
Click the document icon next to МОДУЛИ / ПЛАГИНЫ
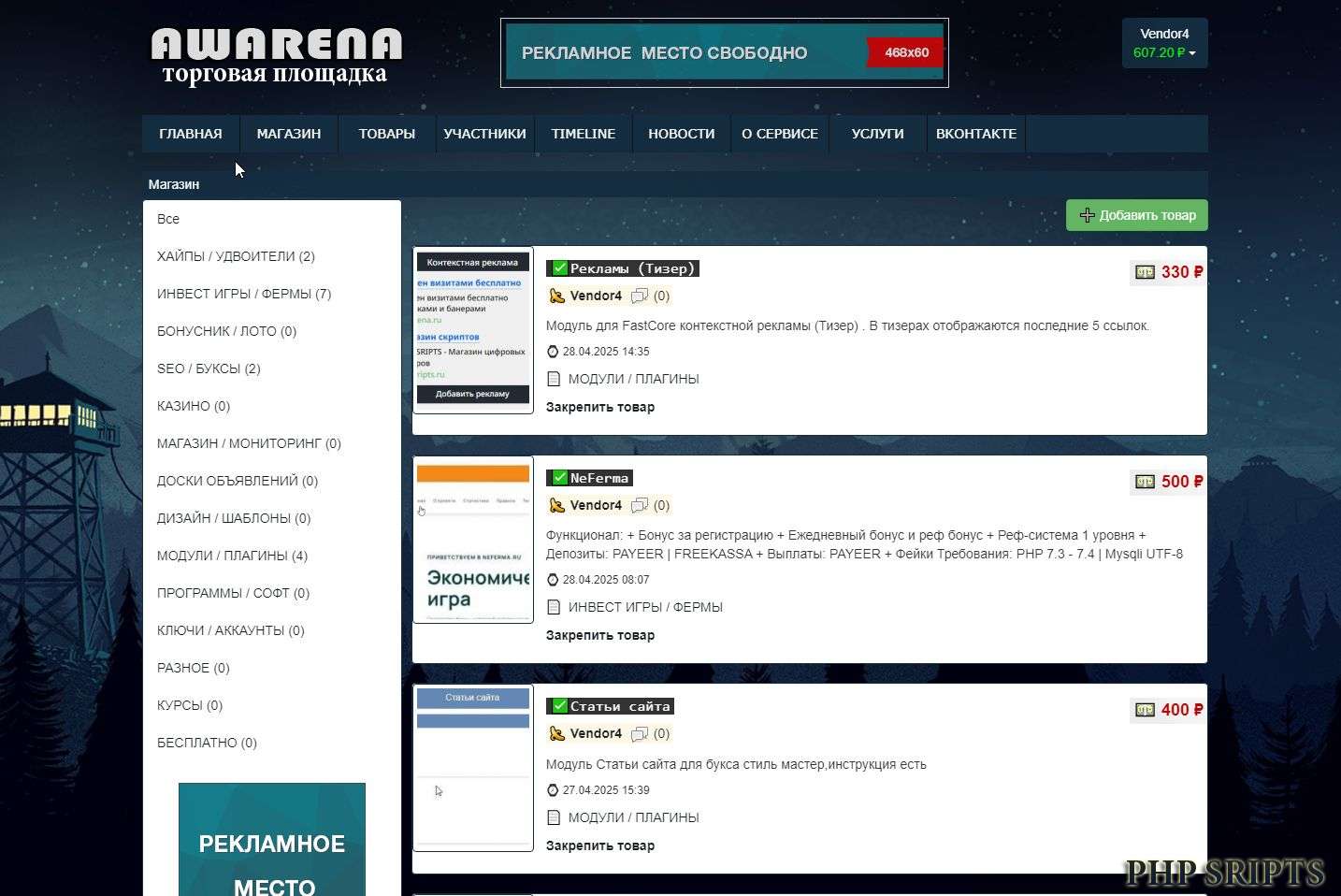pos(554,379)
